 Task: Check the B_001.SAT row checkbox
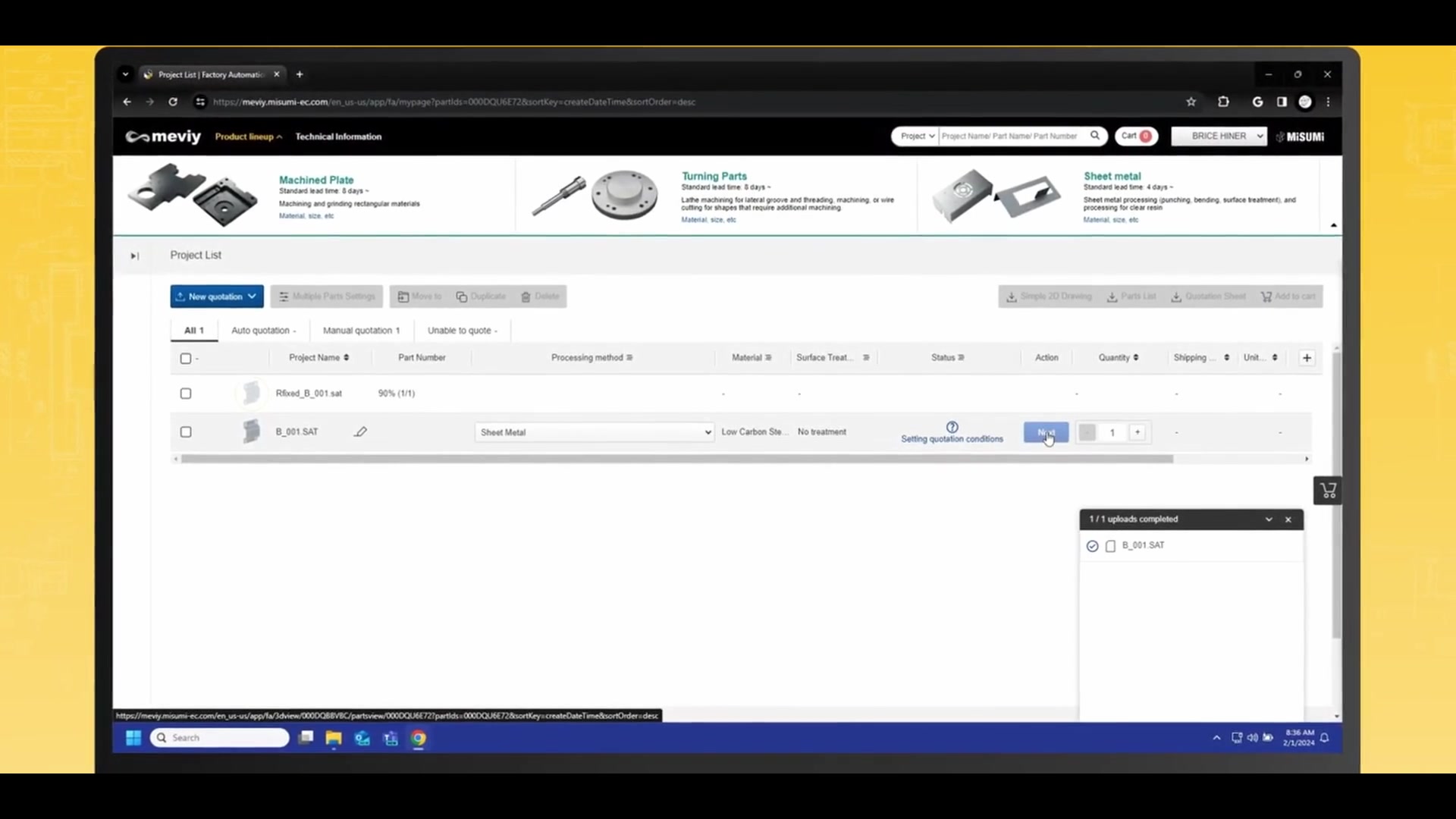coord(186,432)
